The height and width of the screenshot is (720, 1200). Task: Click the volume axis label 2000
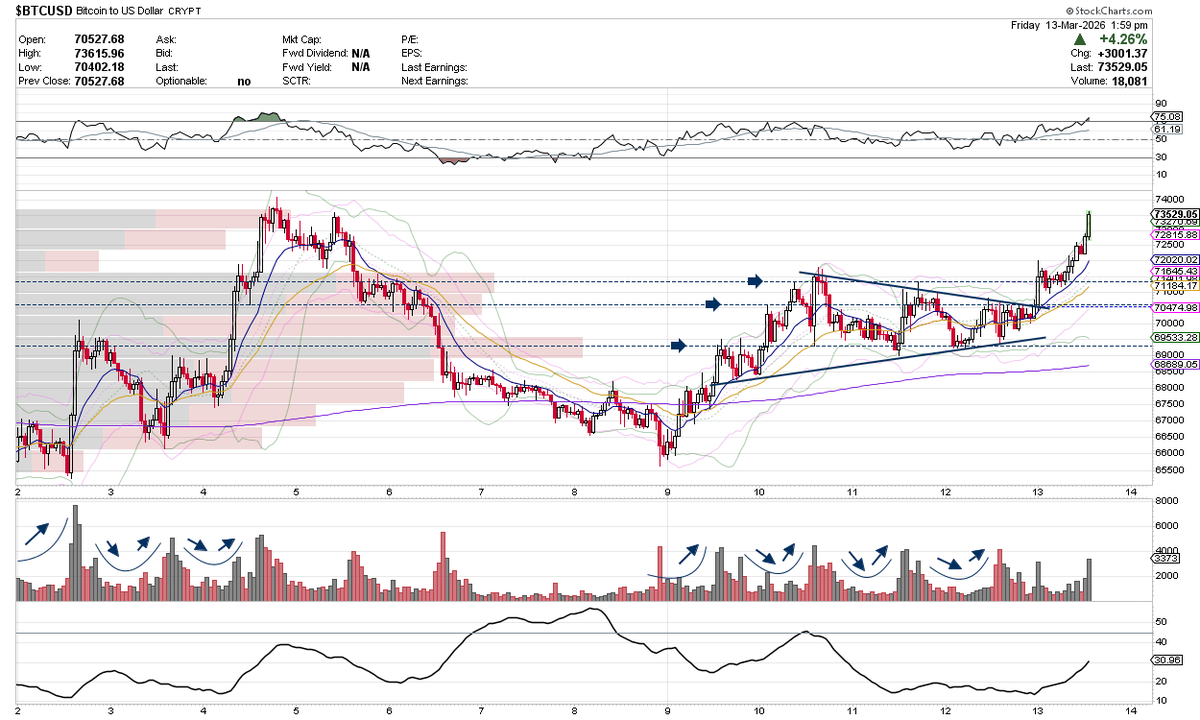pyautogui.click(x=1166, y=575)
